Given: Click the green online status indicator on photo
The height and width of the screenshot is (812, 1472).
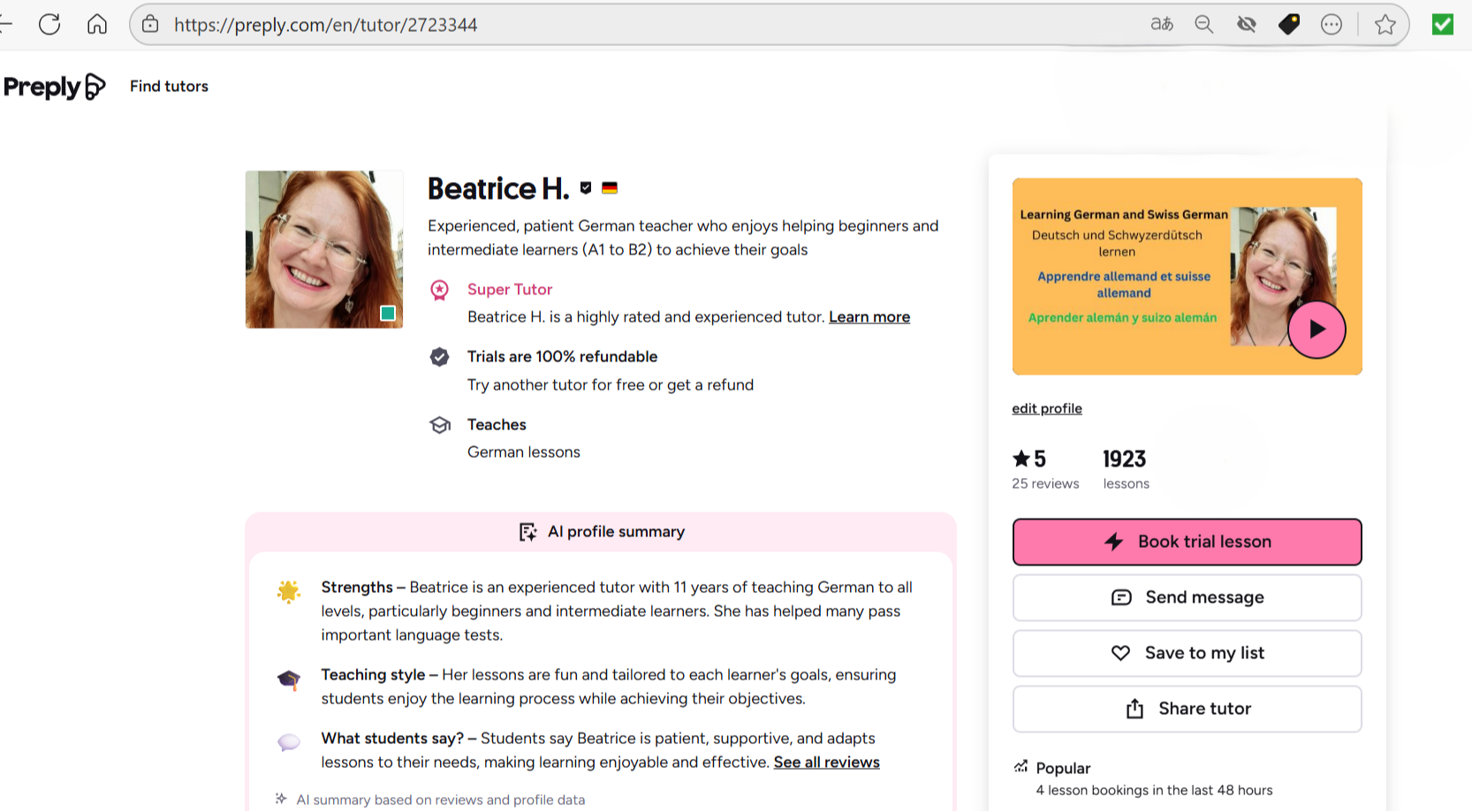Looking at the screenshot, I should coord(387,313).
